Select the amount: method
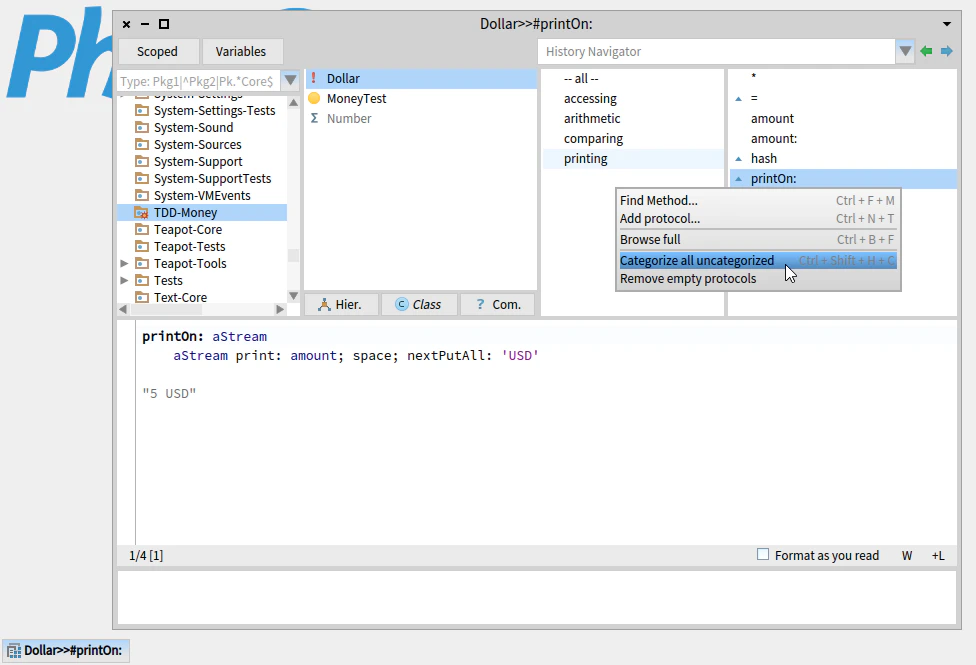The height and width of the screenshot is (665, 976). [843, 138]
